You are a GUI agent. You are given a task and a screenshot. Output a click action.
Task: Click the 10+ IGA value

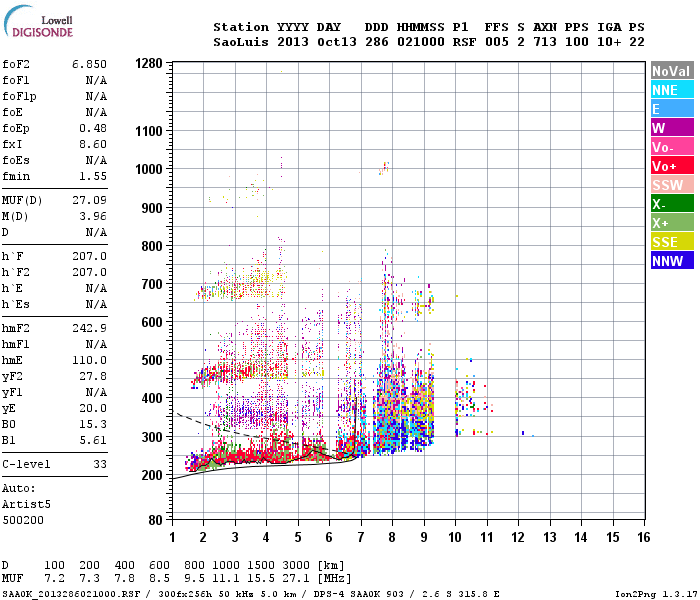click(x=609, y=42)
